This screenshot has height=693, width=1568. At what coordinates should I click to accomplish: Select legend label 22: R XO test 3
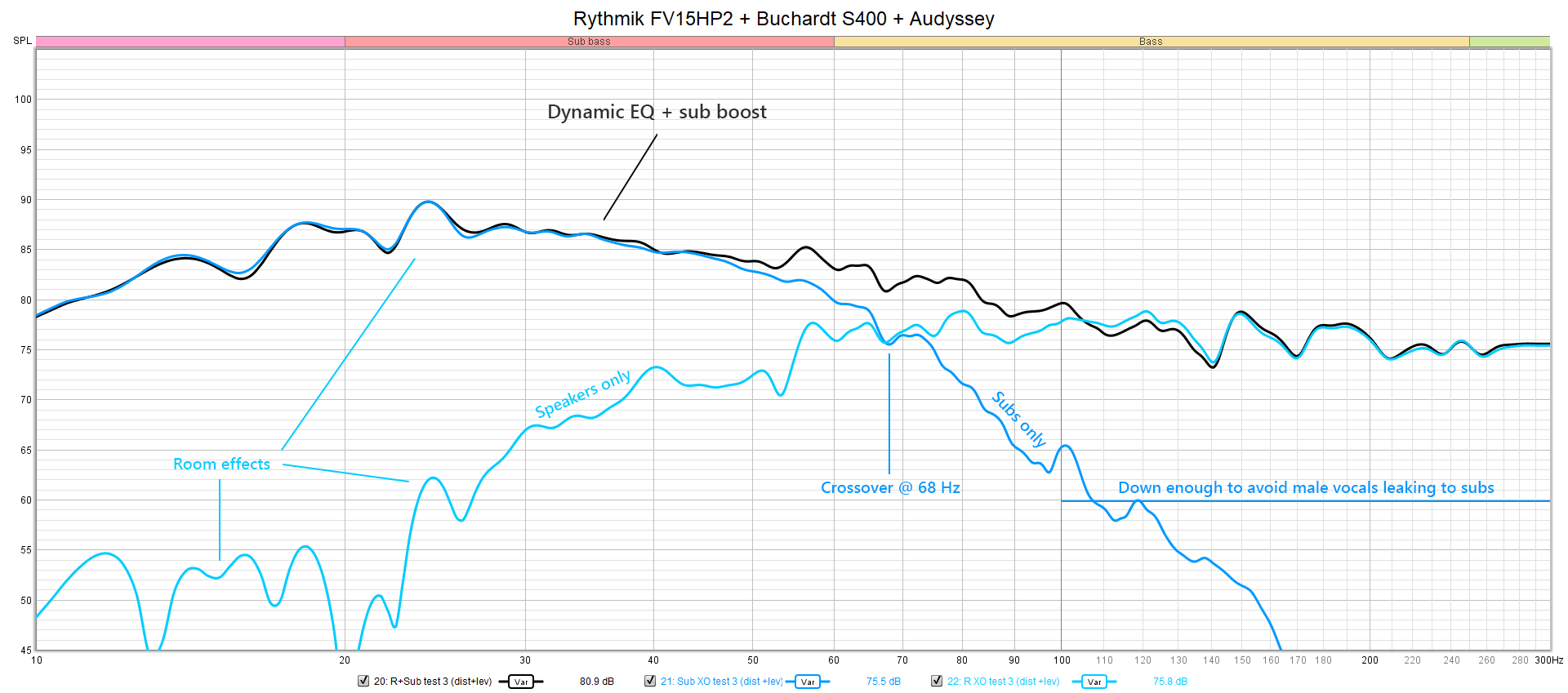[1004, 682]
